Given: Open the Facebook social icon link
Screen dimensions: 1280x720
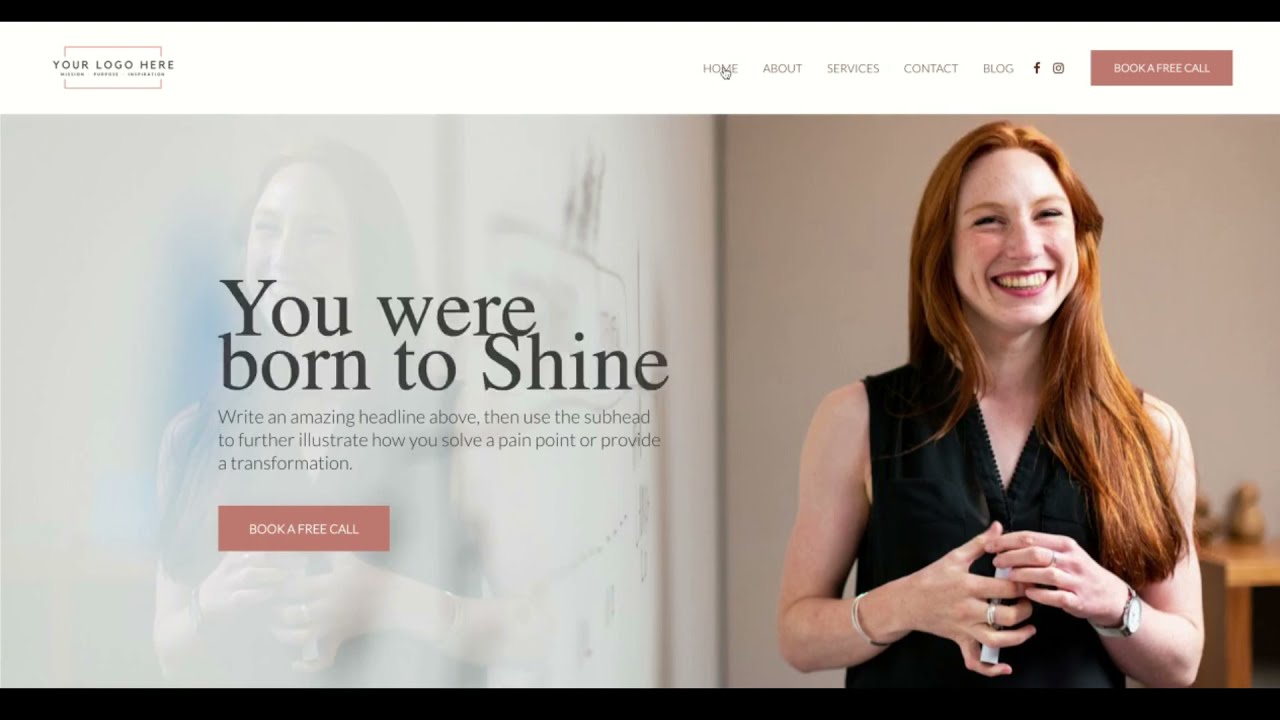Looking at the screenshot, I should (1036, 68).
